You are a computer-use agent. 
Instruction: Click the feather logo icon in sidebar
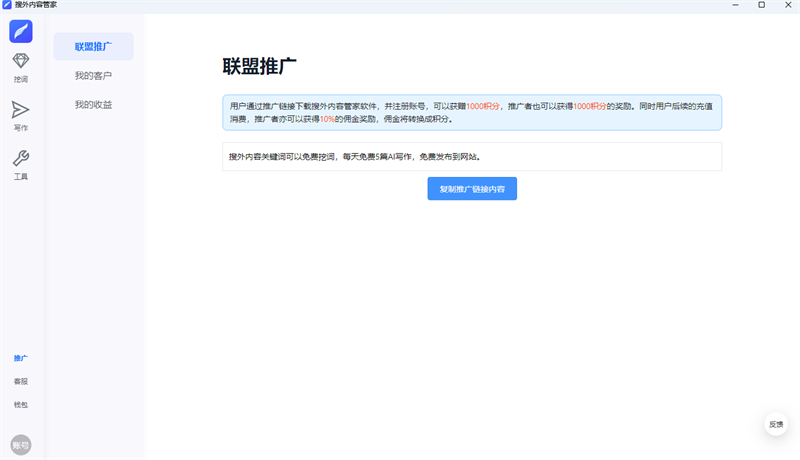point(21,31)
